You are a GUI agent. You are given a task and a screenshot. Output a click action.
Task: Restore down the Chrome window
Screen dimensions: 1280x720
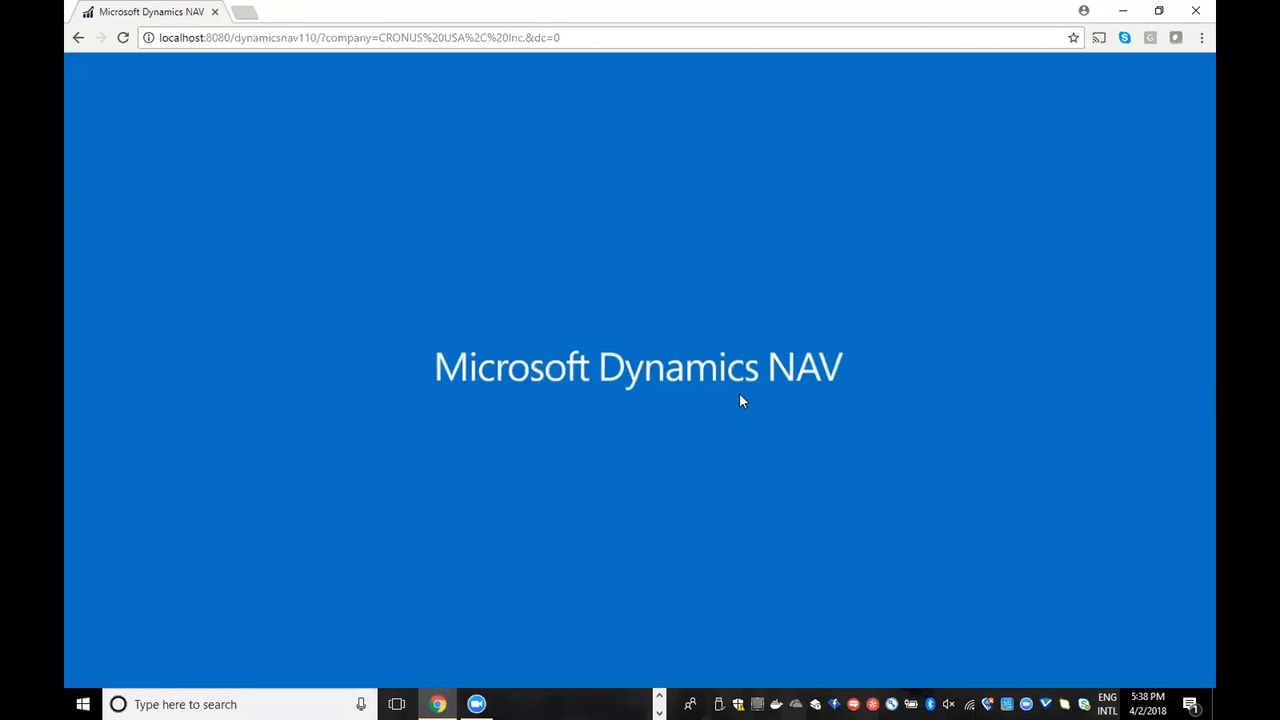click(x=1159, y=11)
